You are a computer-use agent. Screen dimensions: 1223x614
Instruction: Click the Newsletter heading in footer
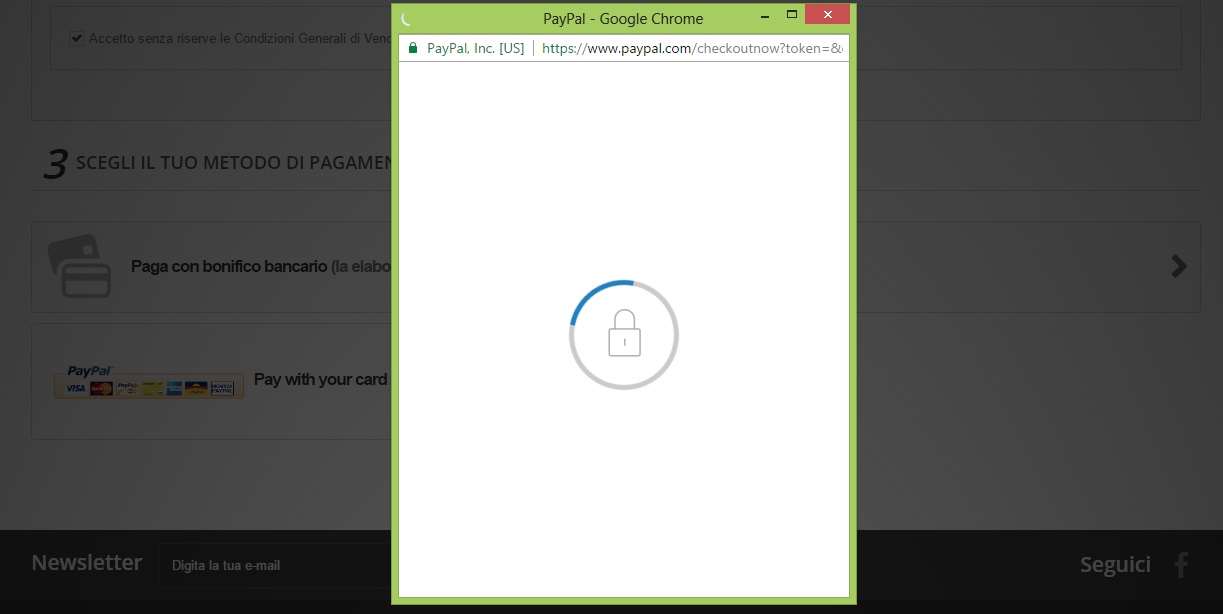(x=87, y=562)
